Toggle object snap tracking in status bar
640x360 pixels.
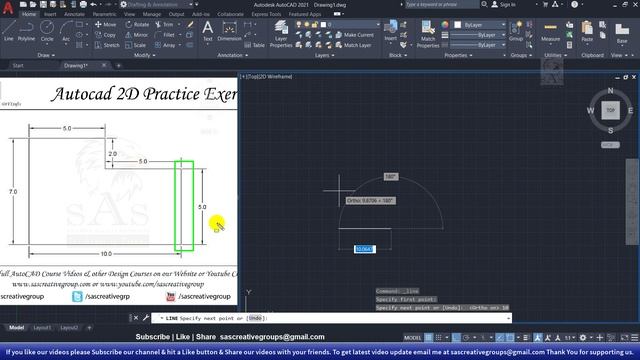point(500,338)
